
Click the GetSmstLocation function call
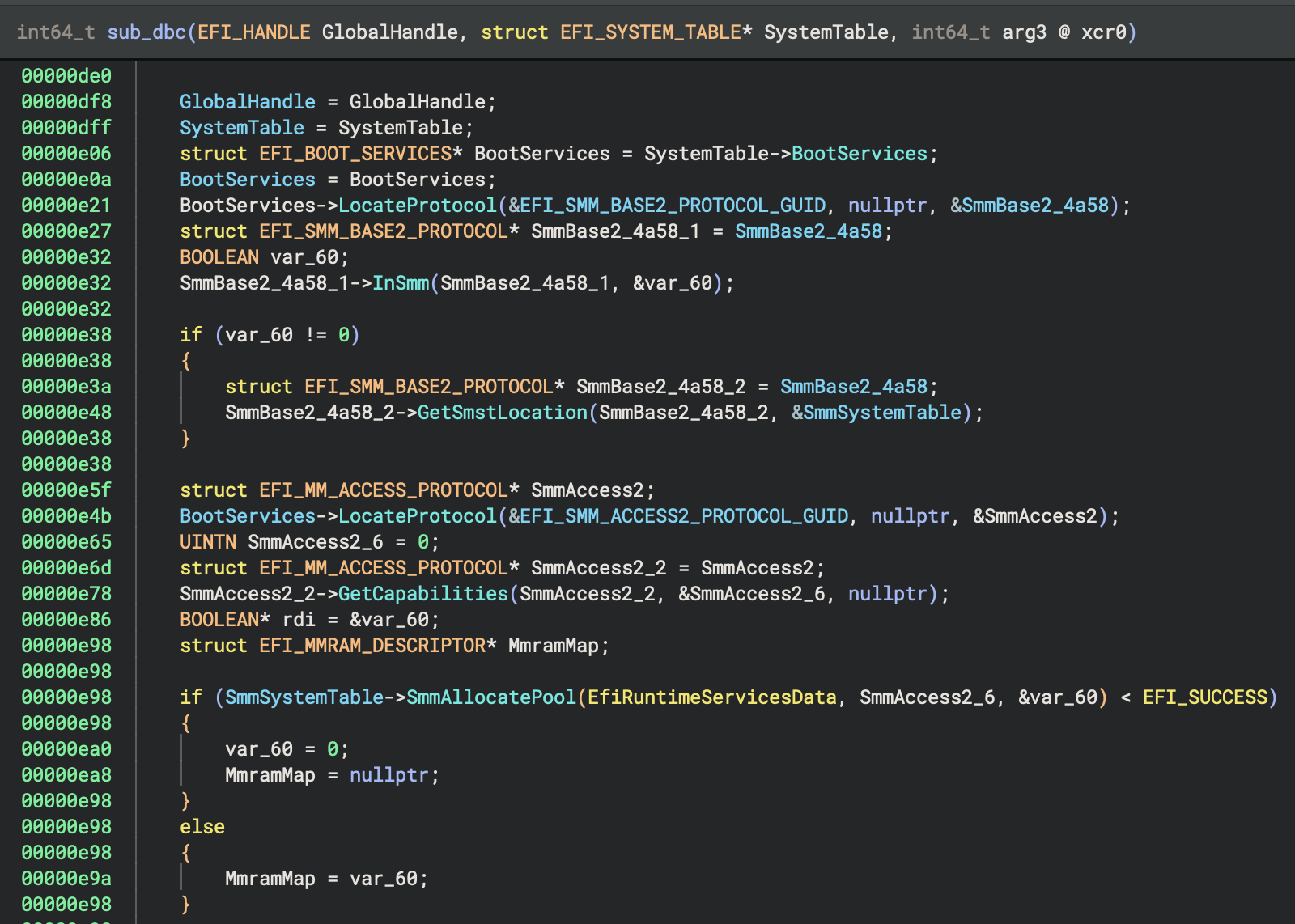coord(502,413)
